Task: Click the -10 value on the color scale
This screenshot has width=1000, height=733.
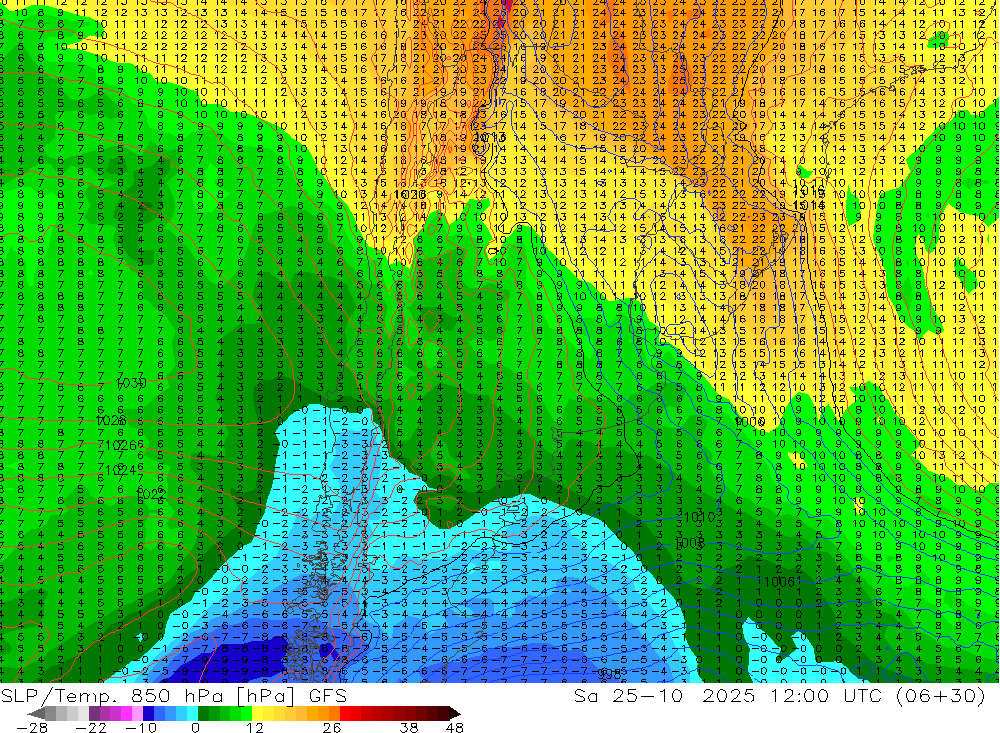Action: click(x=141, y=727)
